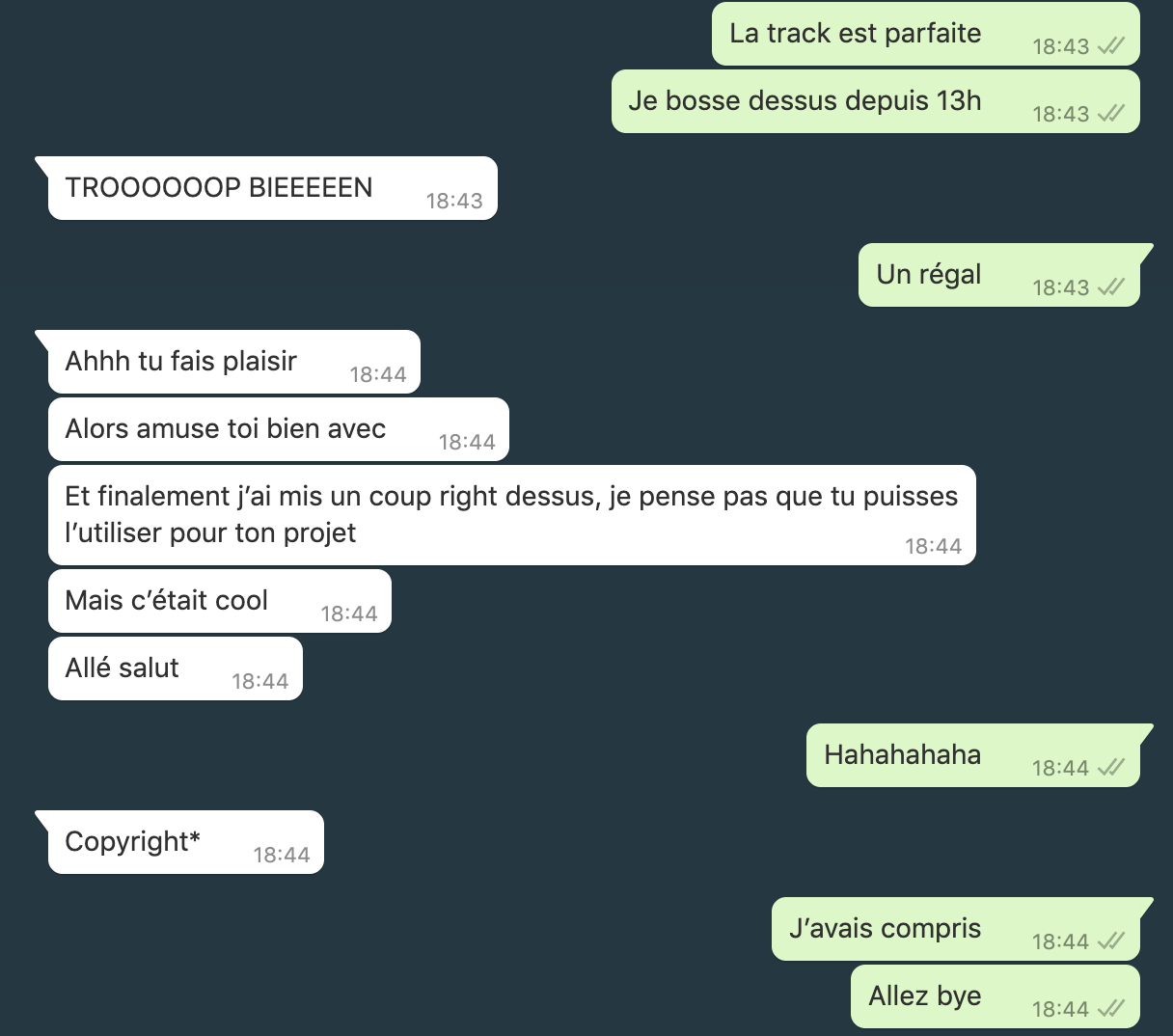Screen dimensions: 1173x1036
Task: Click the "J'avais compris" message text
Action: pyautogui.click(x=886, y=928)
